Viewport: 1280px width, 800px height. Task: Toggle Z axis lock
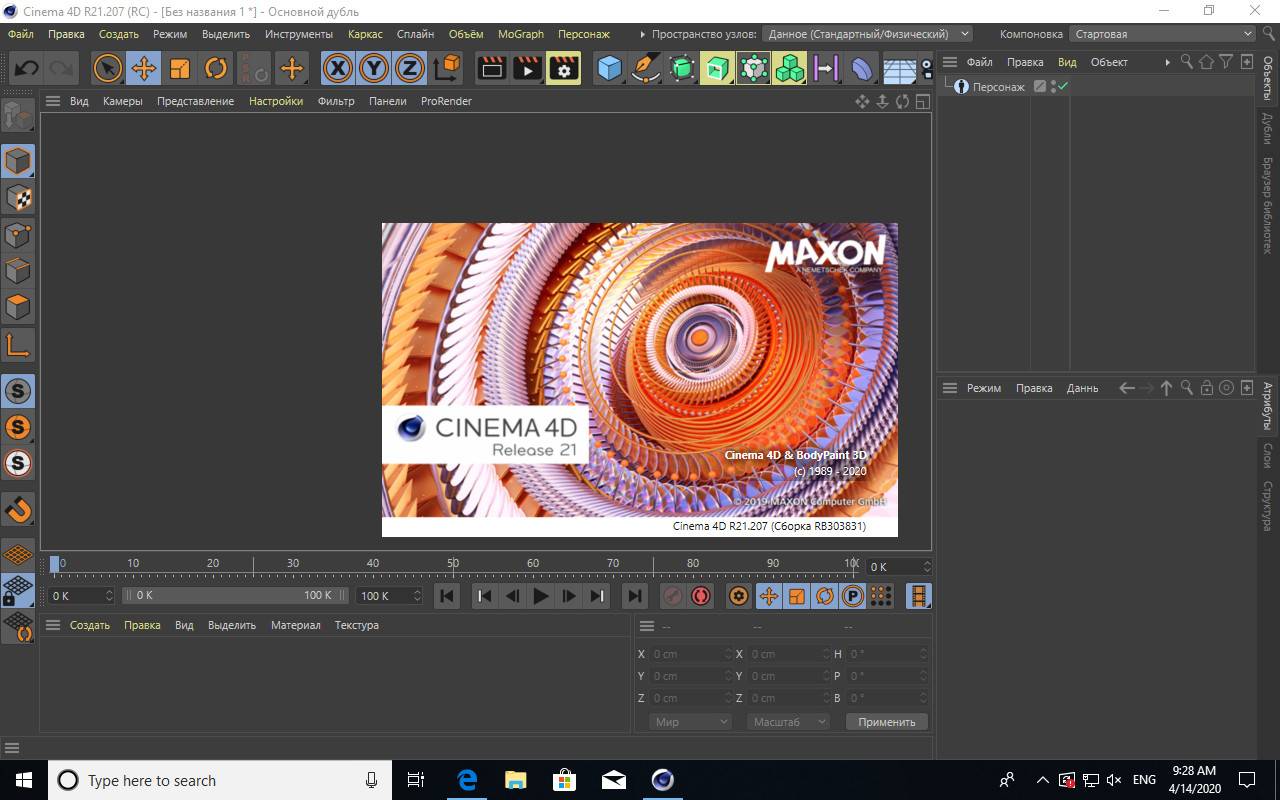click(410, 68)
